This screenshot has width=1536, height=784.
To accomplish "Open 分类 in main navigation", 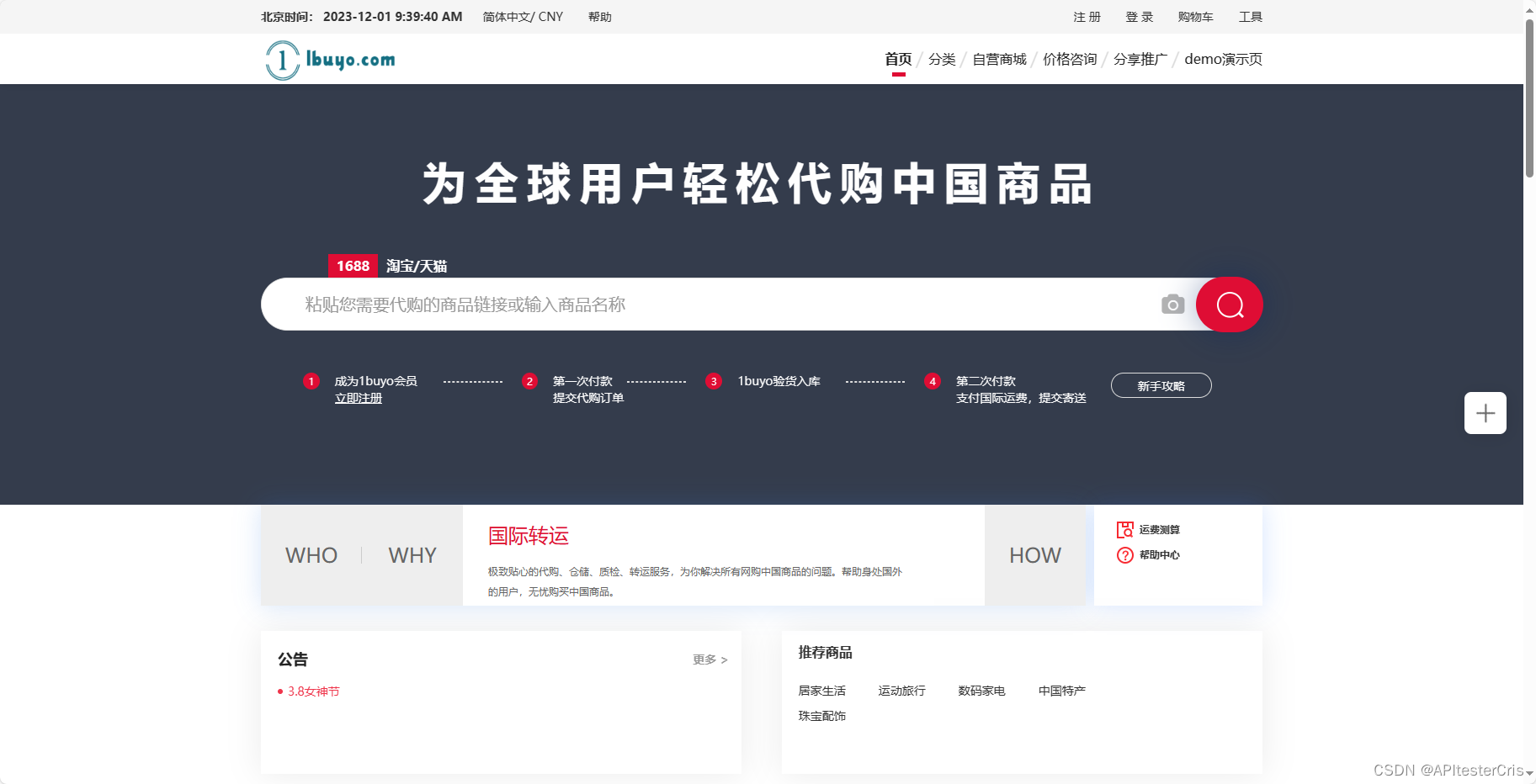I will click(x=942, y=59).
